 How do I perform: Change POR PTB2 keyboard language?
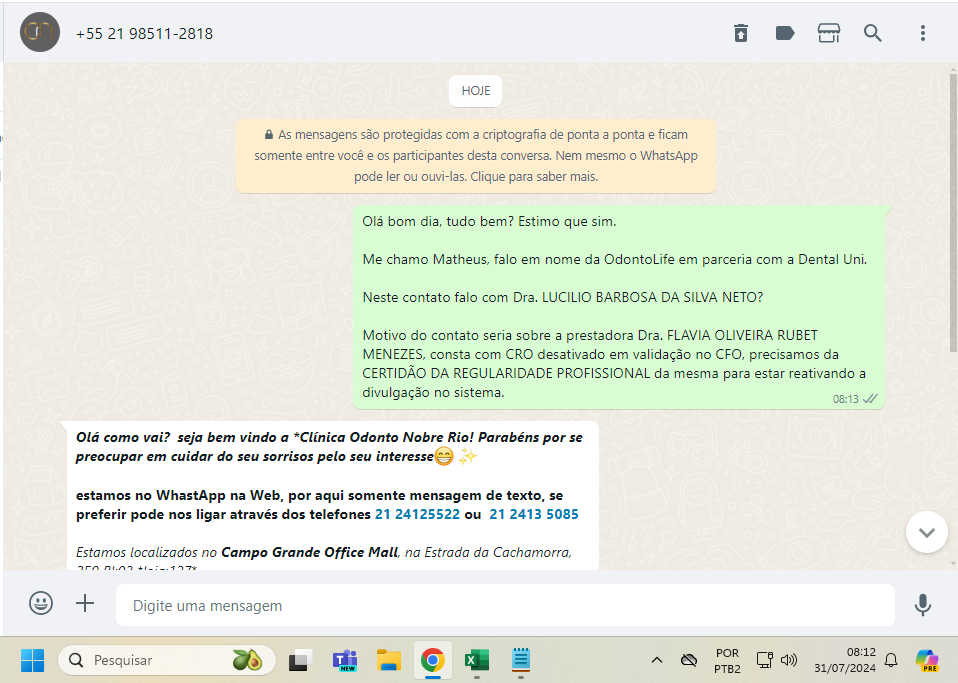tap(727, 661)
